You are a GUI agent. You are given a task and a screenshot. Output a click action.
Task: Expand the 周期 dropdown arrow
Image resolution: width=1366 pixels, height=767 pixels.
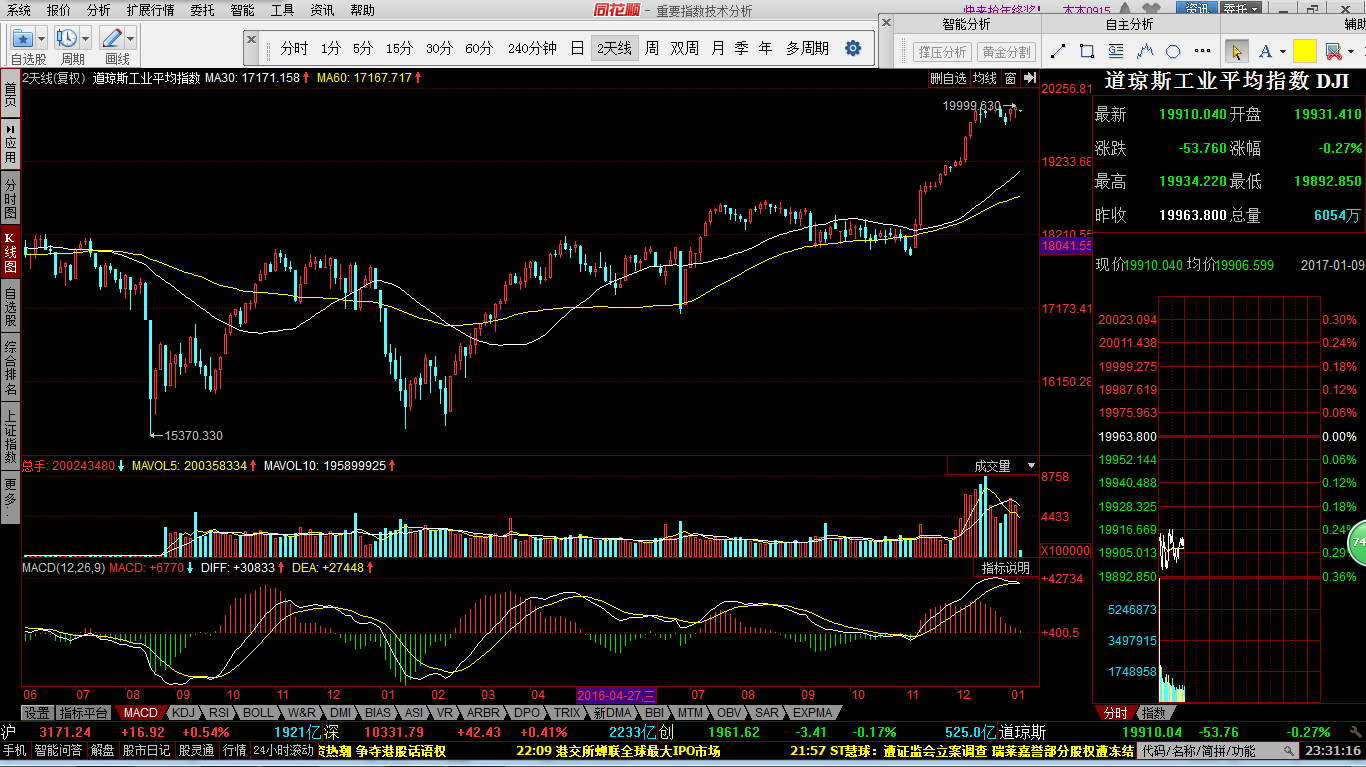[x=86, y=38]
